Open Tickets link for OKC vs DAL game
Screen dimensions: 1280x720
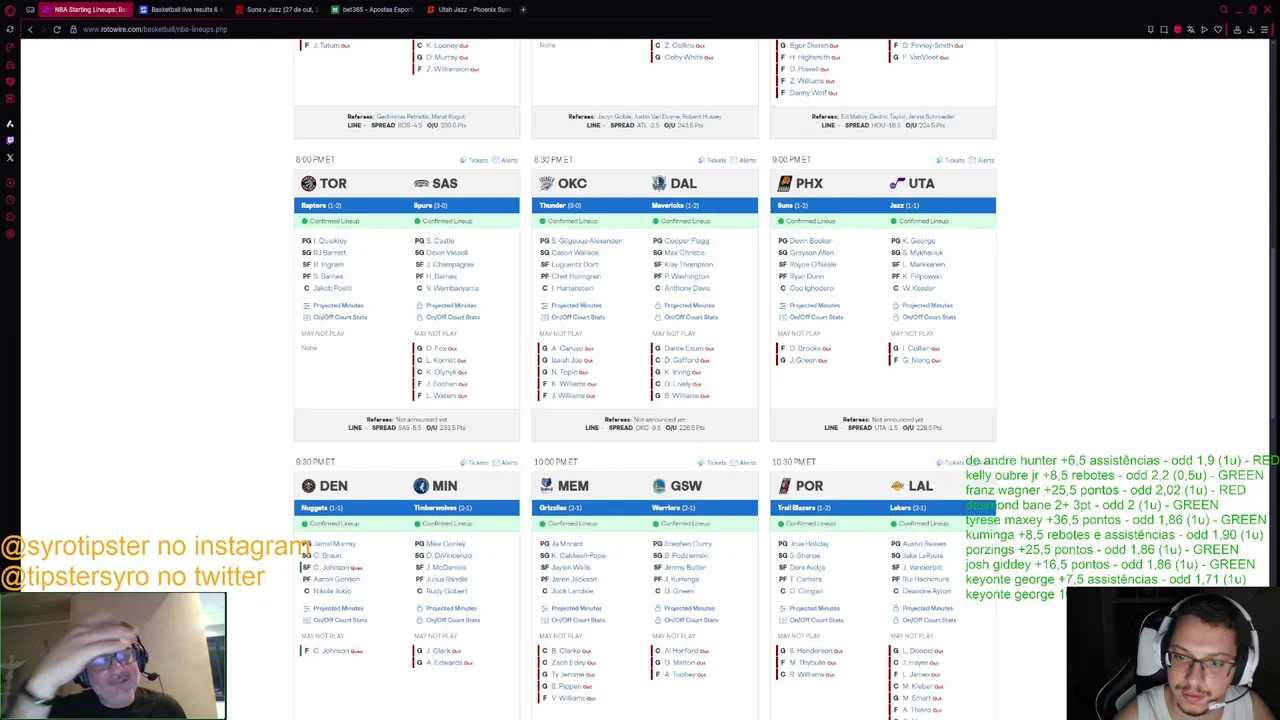pos(712,160)
